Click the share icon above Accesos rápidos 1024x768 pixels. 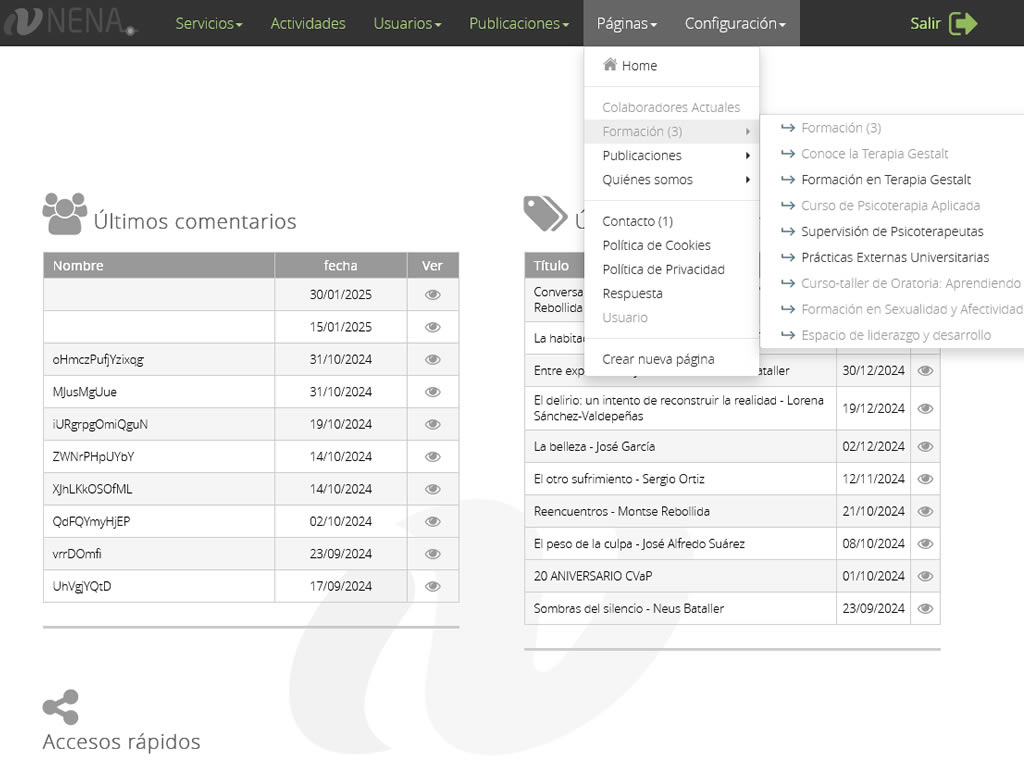61,708
